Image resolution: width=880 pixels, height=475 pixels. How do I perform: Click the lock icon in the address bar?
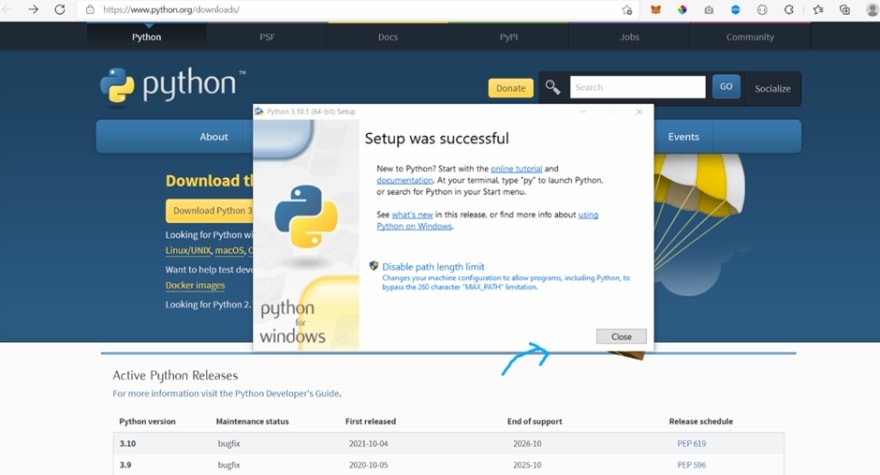[90, 10]
